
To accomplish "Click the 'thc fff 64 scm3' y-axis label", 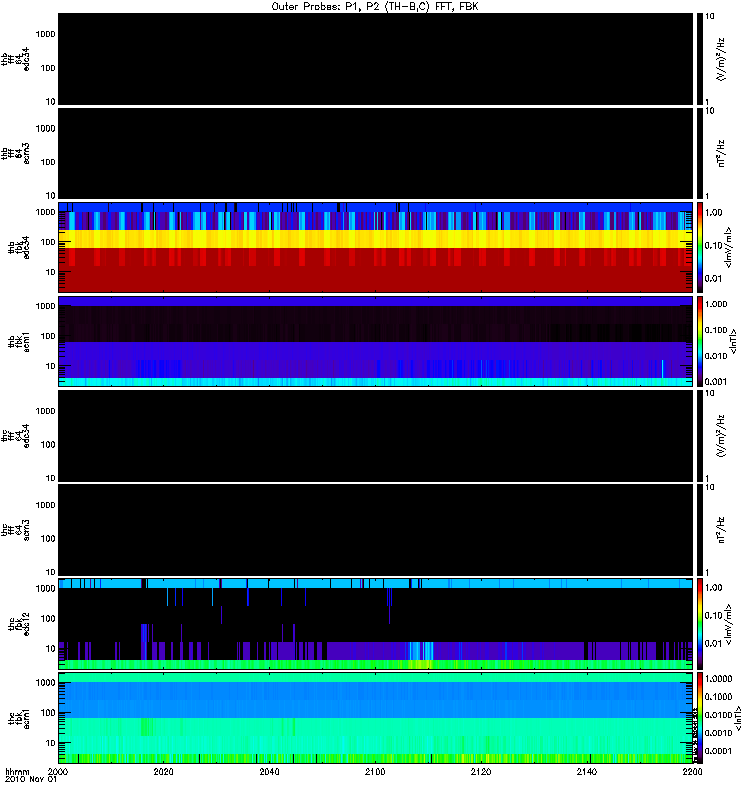I will point(15,530).
